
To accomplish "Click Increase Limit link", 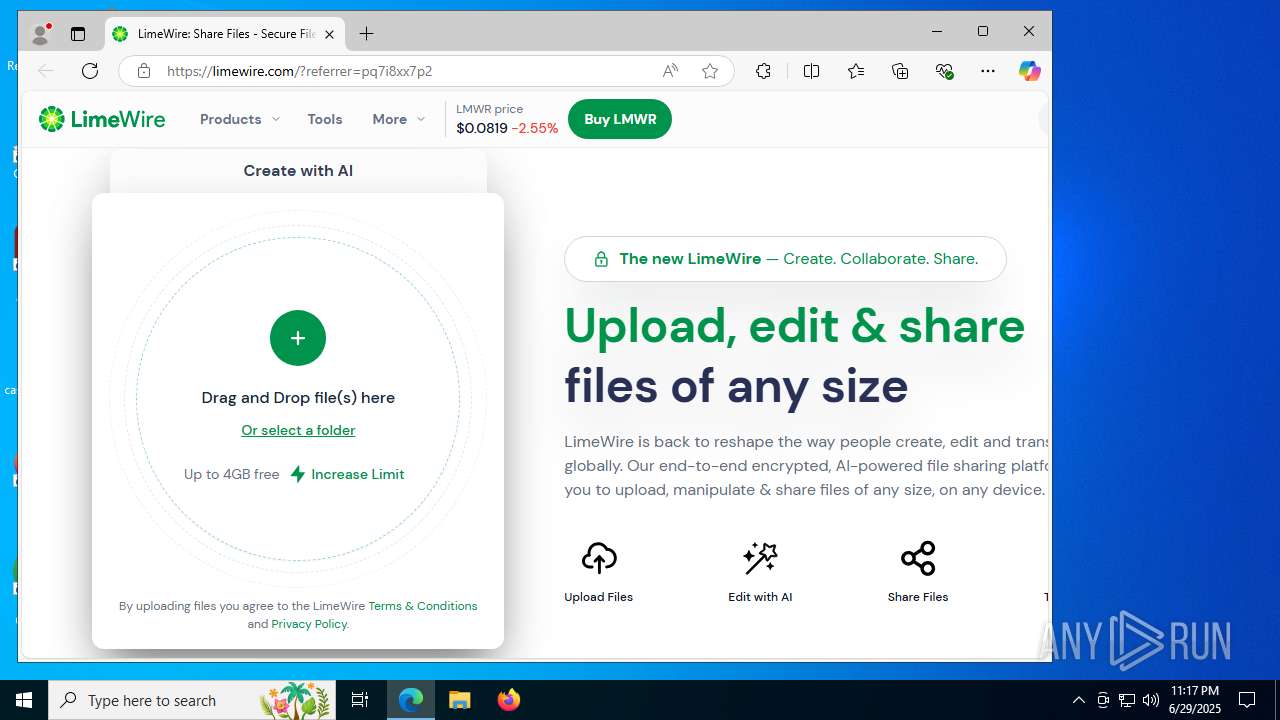I will (x=358, y=474).
